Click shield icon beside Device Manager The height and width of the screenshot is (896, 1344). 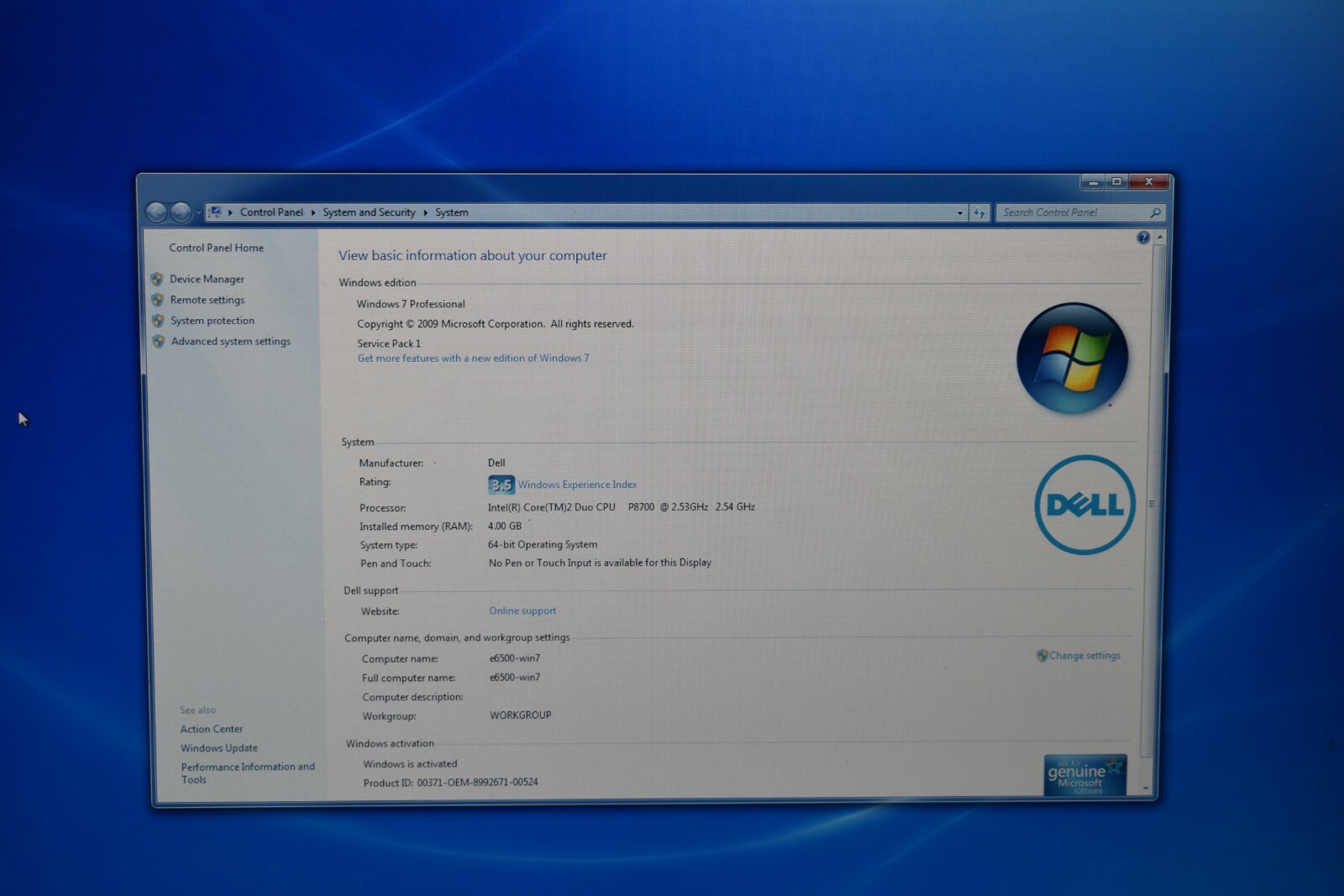point(157,279)
